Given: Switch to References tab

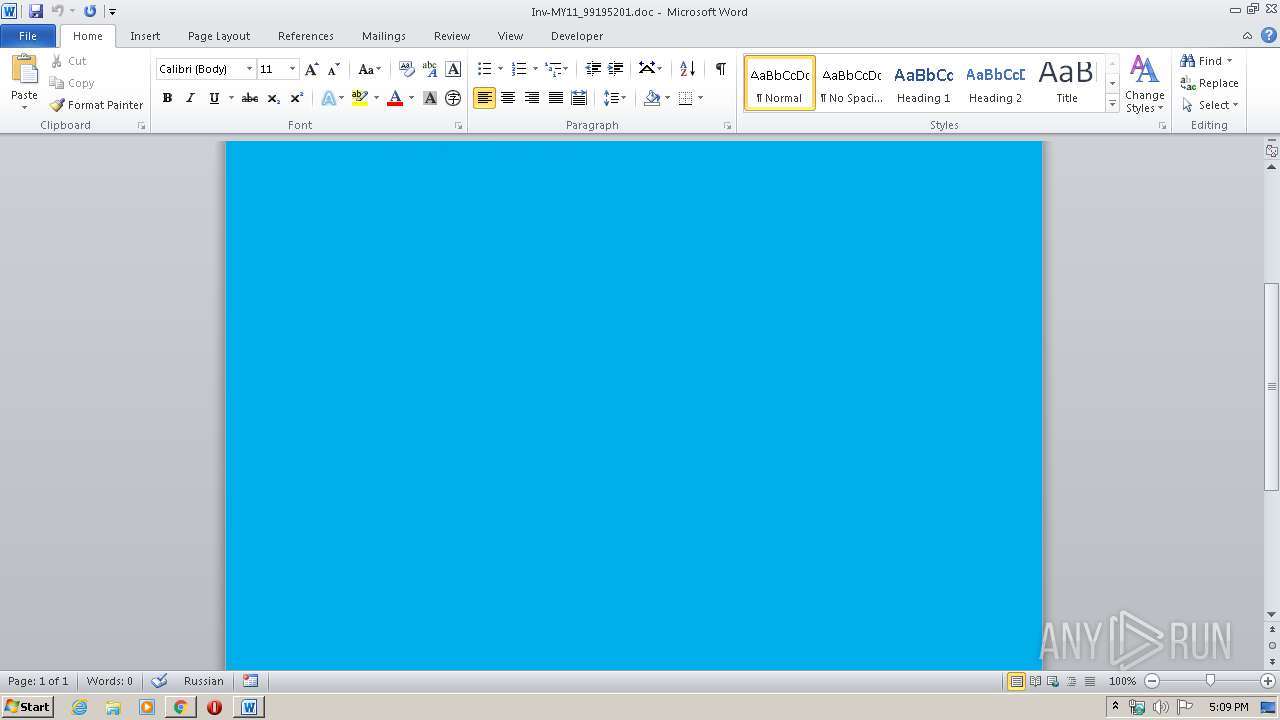Looking at the screenshot, I should [x=306, y=36].
